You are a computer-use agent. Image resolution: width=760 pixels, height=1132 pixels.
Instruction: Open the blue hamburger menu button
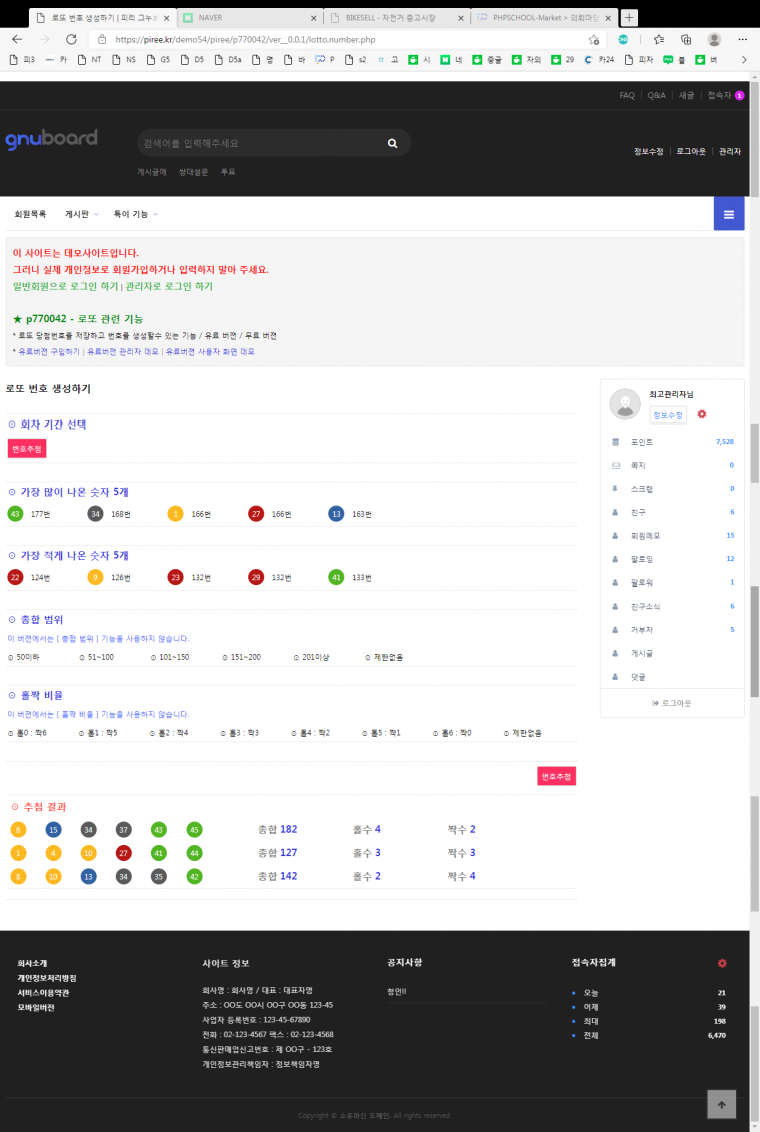[x=728, y=214]
